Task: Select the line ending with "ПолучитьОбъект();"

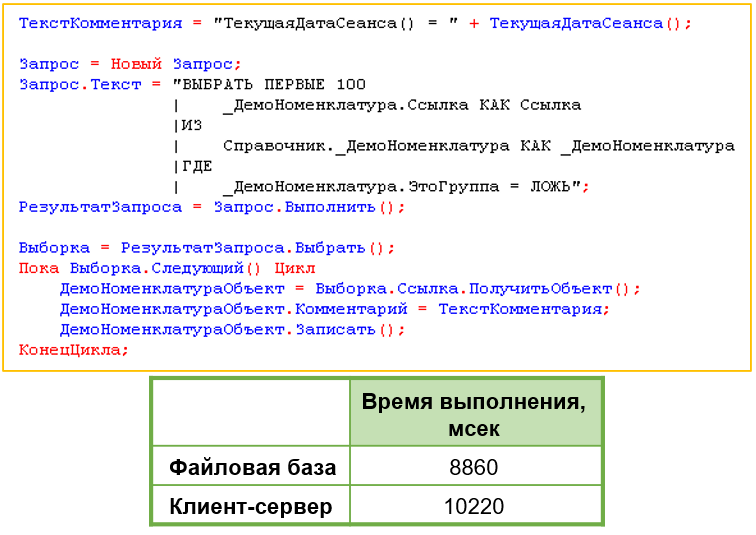Action: tap(350, 289)
